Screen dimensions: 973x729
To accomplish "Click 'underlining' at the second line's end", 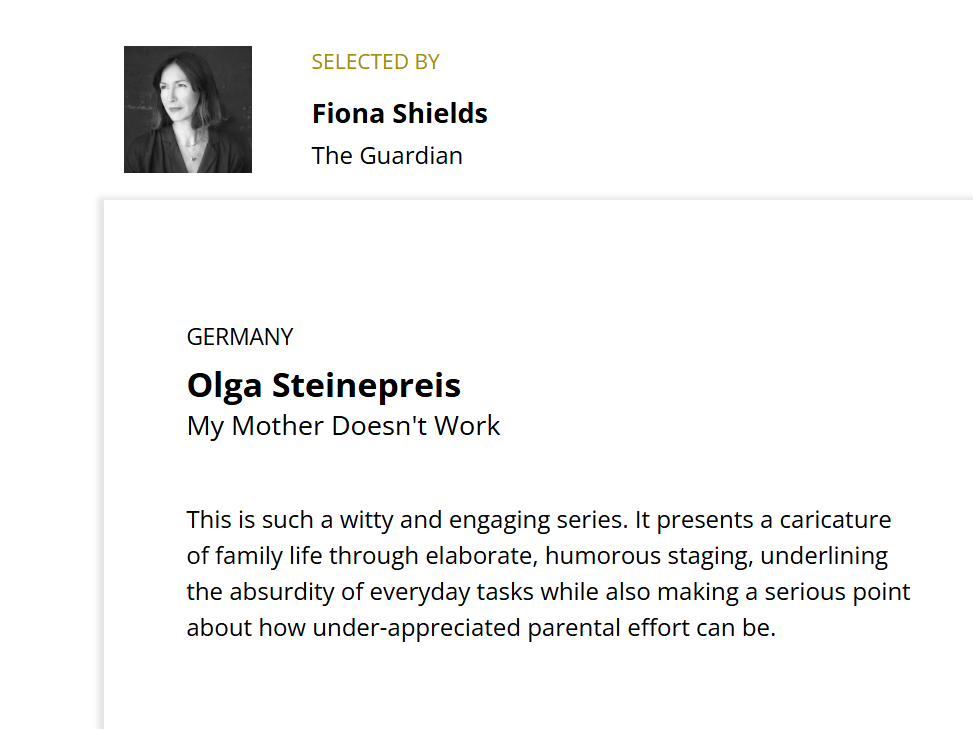I will [824, 556].
